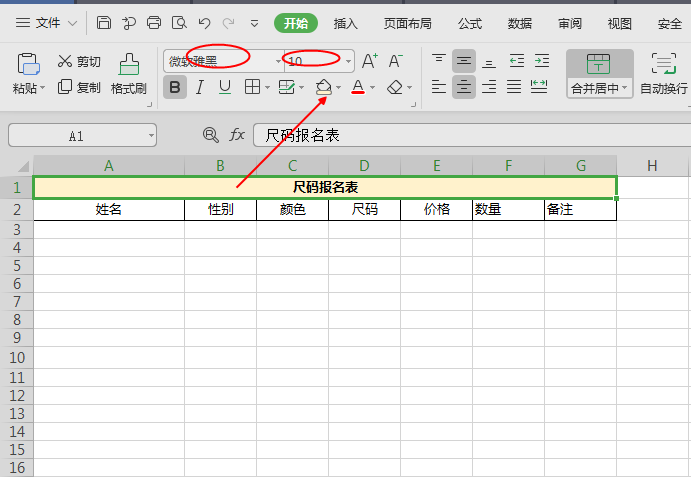Image resolution: width=691 pixels, height=477 pixels.
Task: Click the 剪切 cut button
Action: click(x=79, y=61)
